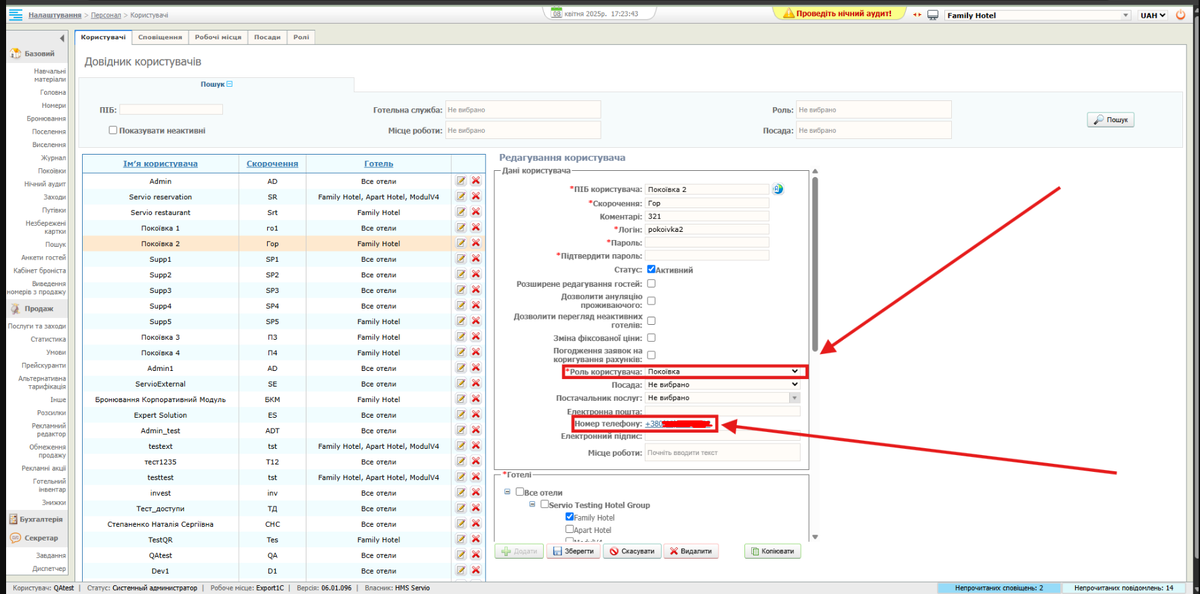1200x594 pixels.
Task: Click the Зберегти save button
Action: coord(573,551)
